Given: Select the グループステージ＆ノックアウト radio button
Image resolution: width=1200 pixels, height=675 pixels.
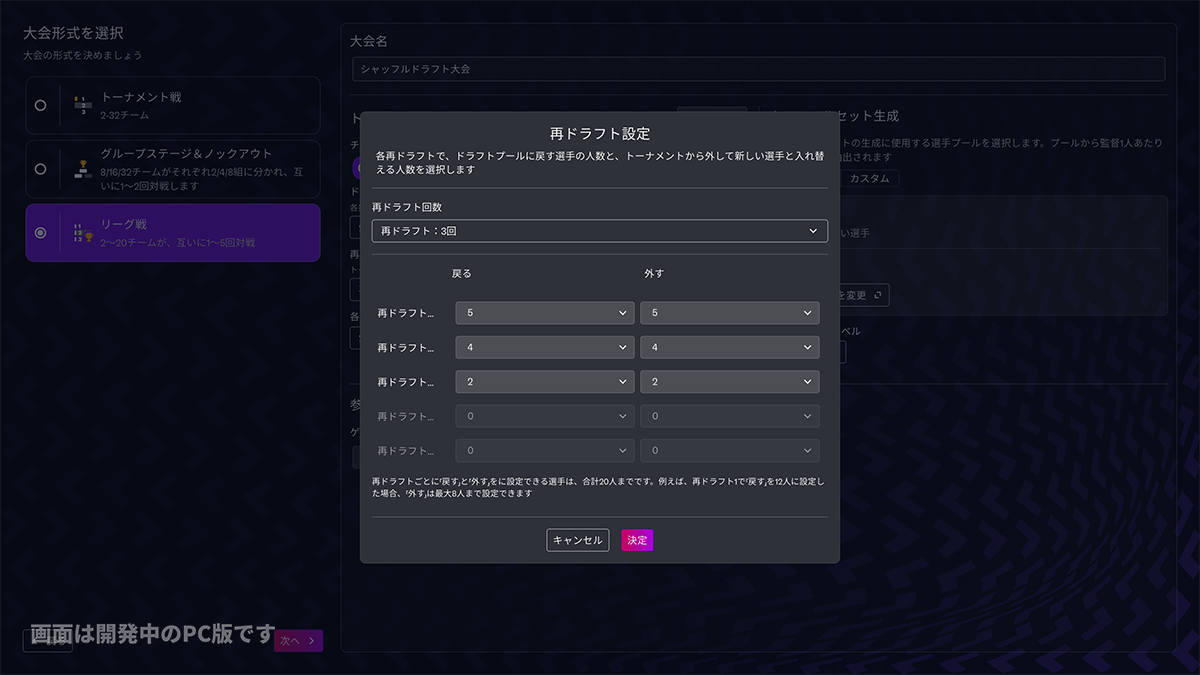Looking at the screenshot, I should pos(40,169).
